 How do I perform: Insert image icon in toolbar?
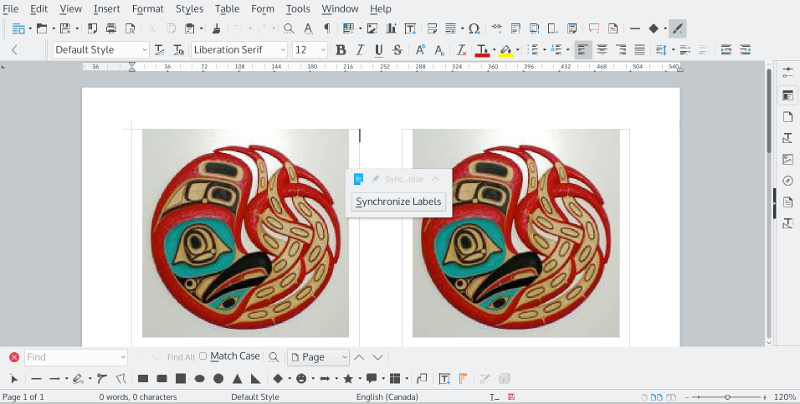coord(372,29)
